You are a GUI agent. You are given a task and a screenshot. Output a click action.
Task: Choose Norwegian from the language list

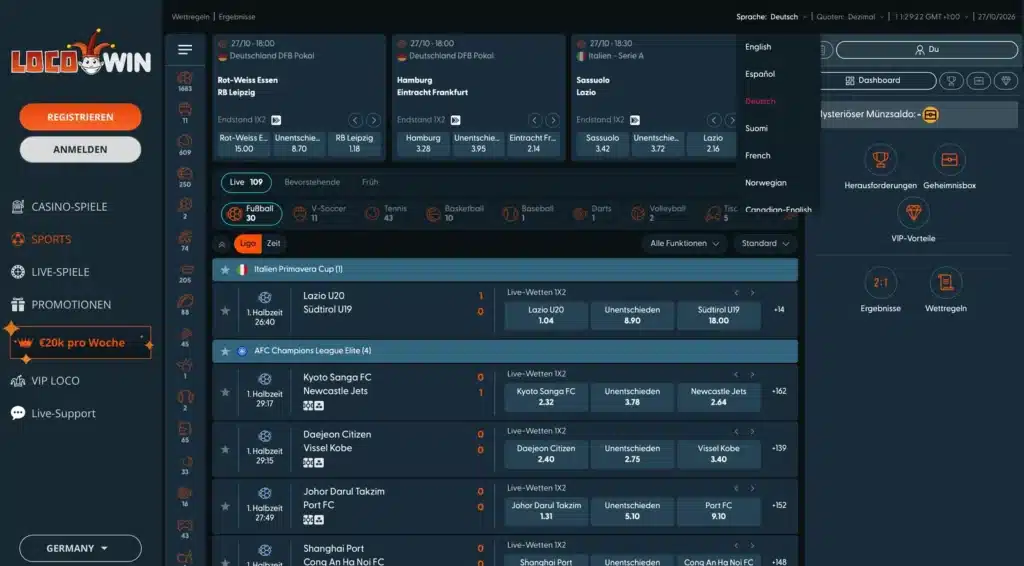[765, 183]
